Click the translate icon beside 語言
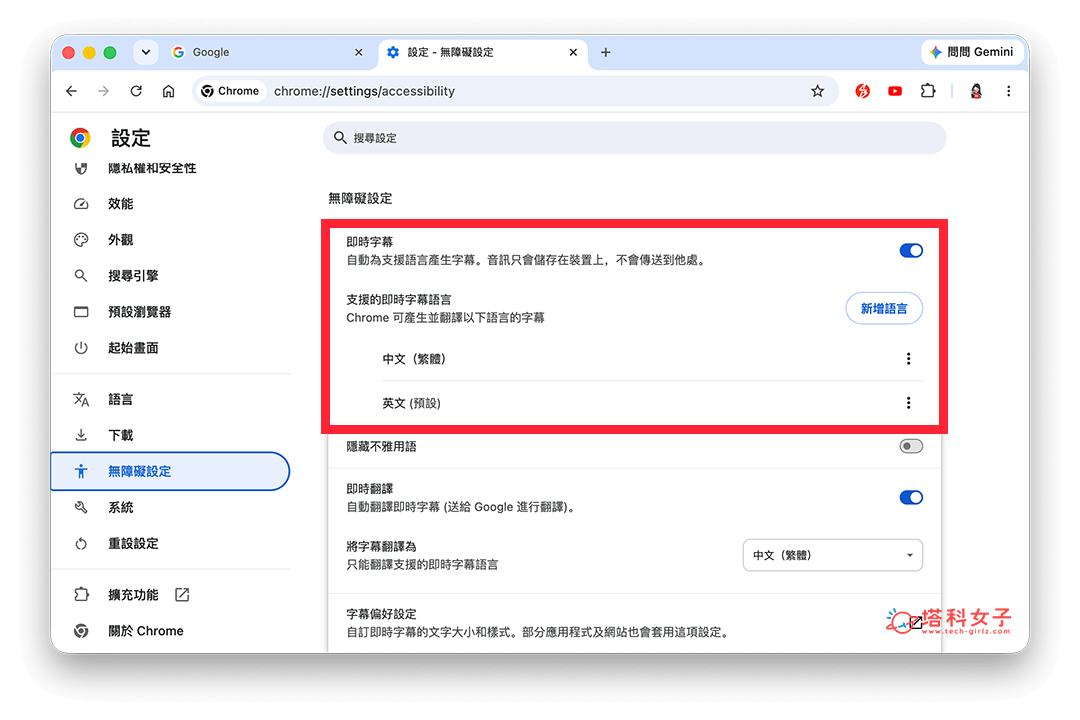Image resolution: width=1080 pixels, height=720 pixels. (x=81, y=400)
